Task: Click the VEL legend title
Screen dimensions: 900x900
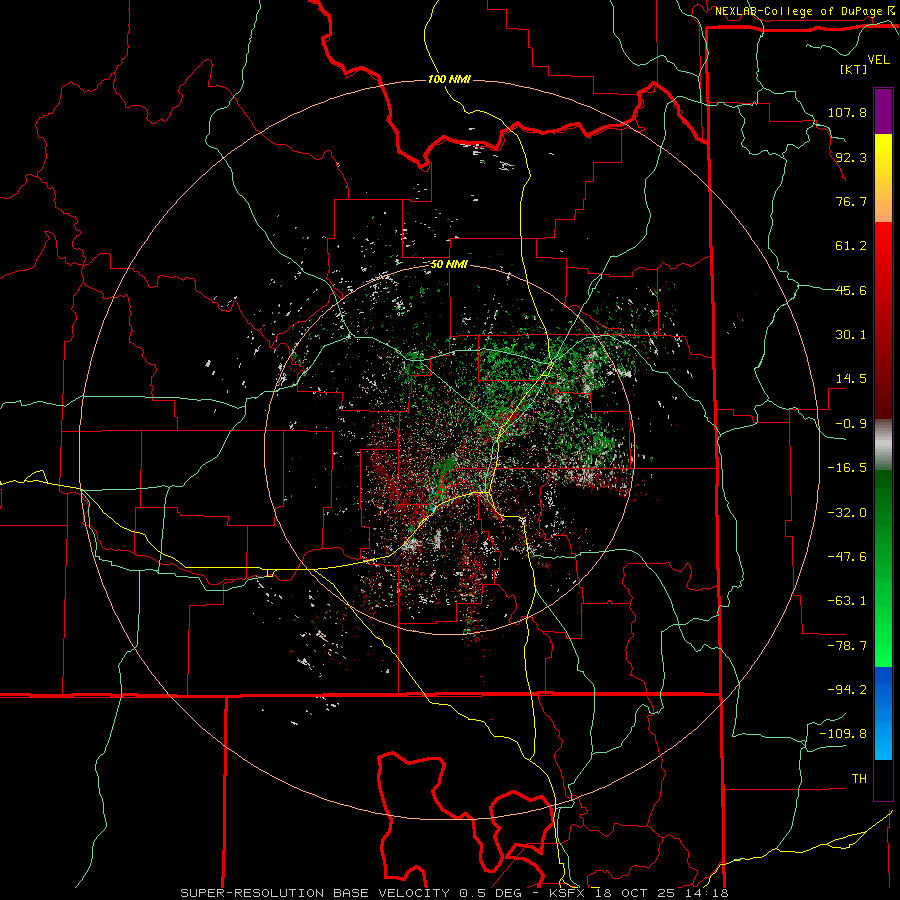Action: click(x=878, y=60)
